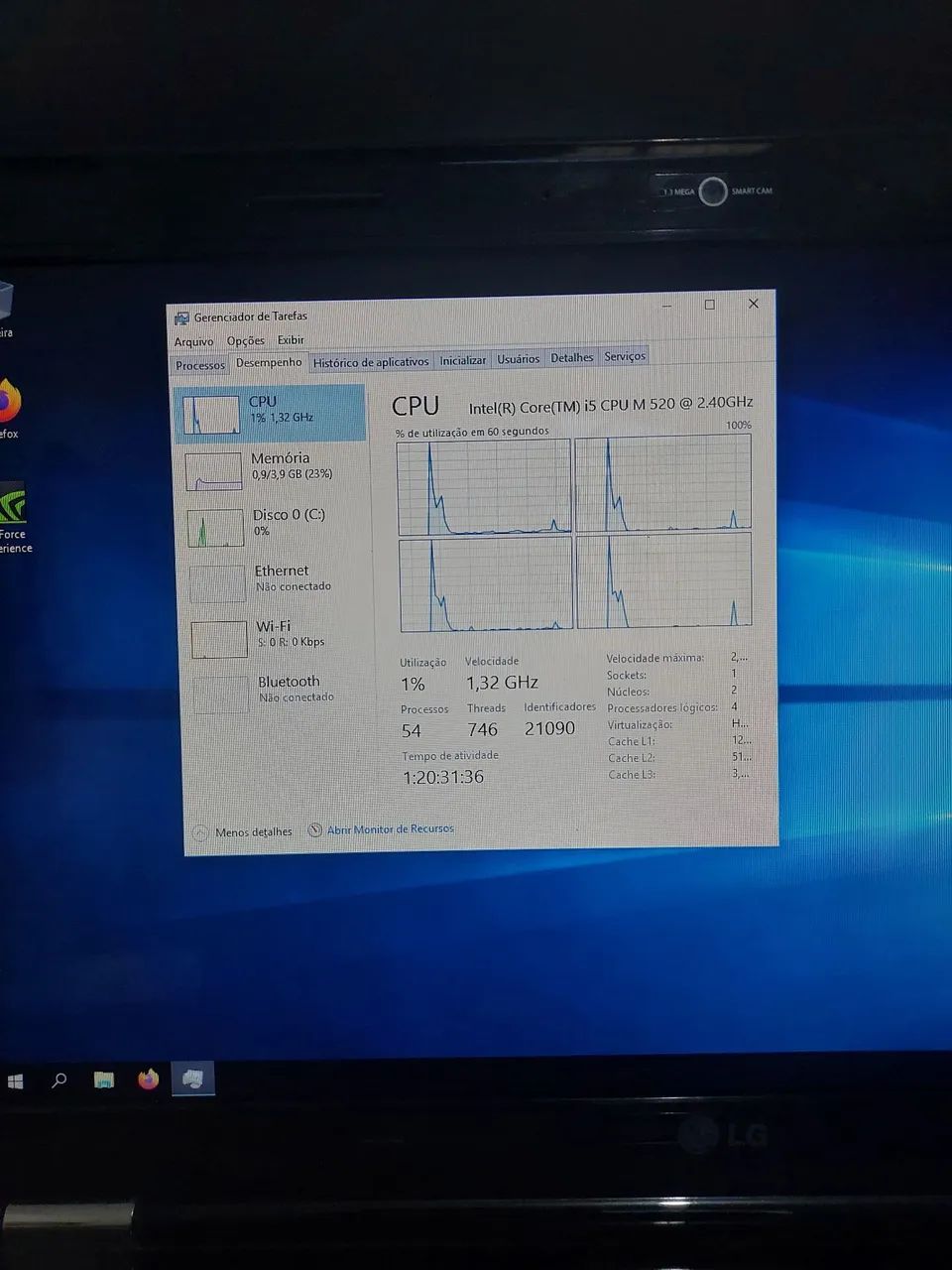Viewport: 952px width, 1270px height.
Task: Click the bottom-left CPU core graph
Action: (486, 585)
